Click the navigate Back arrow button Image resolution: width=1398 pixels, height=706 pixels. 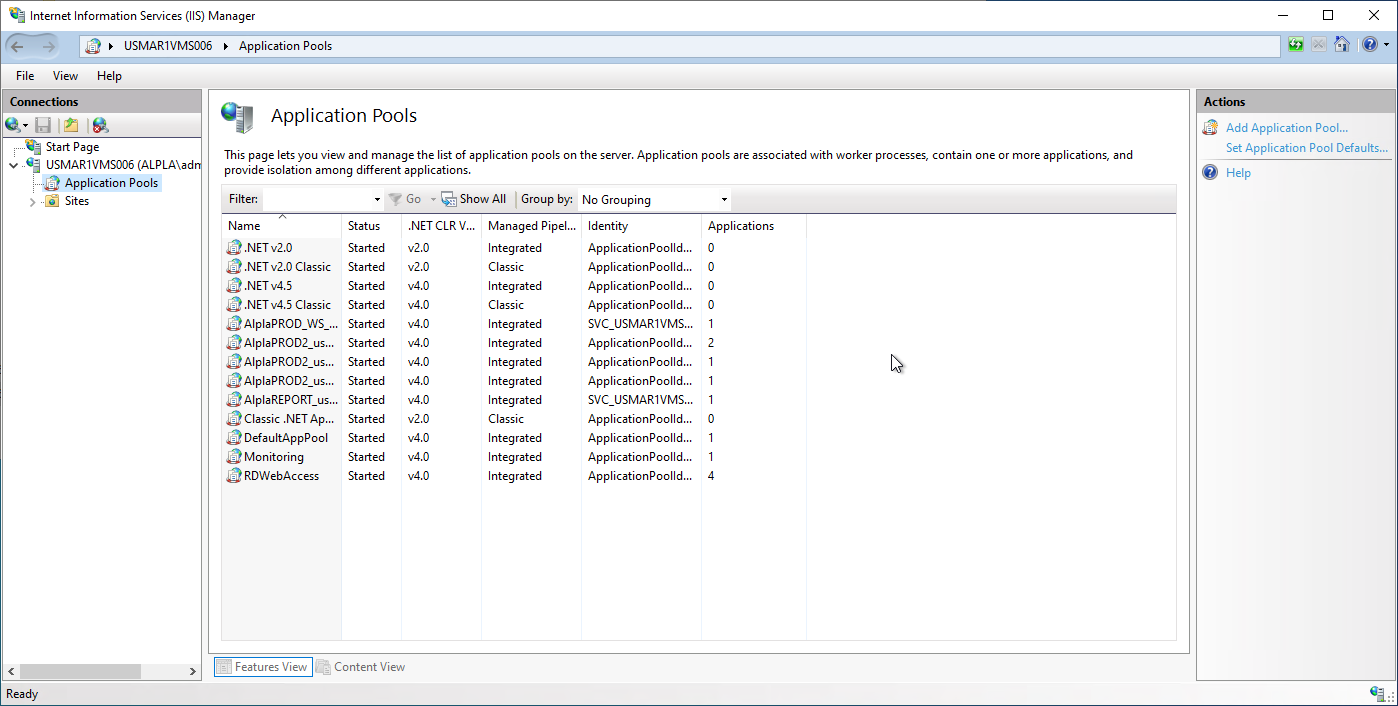coord(18,46)
